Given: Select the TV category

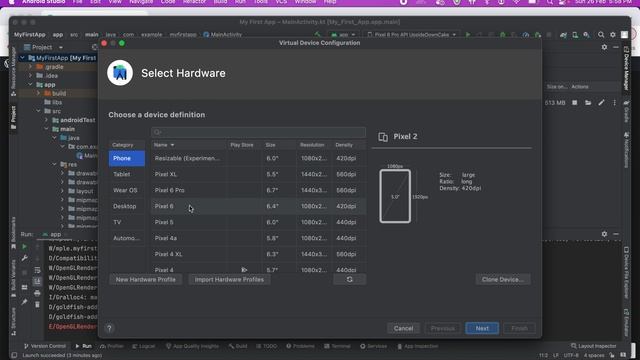Looking at the screenshot, I should (x=127, y=222).
